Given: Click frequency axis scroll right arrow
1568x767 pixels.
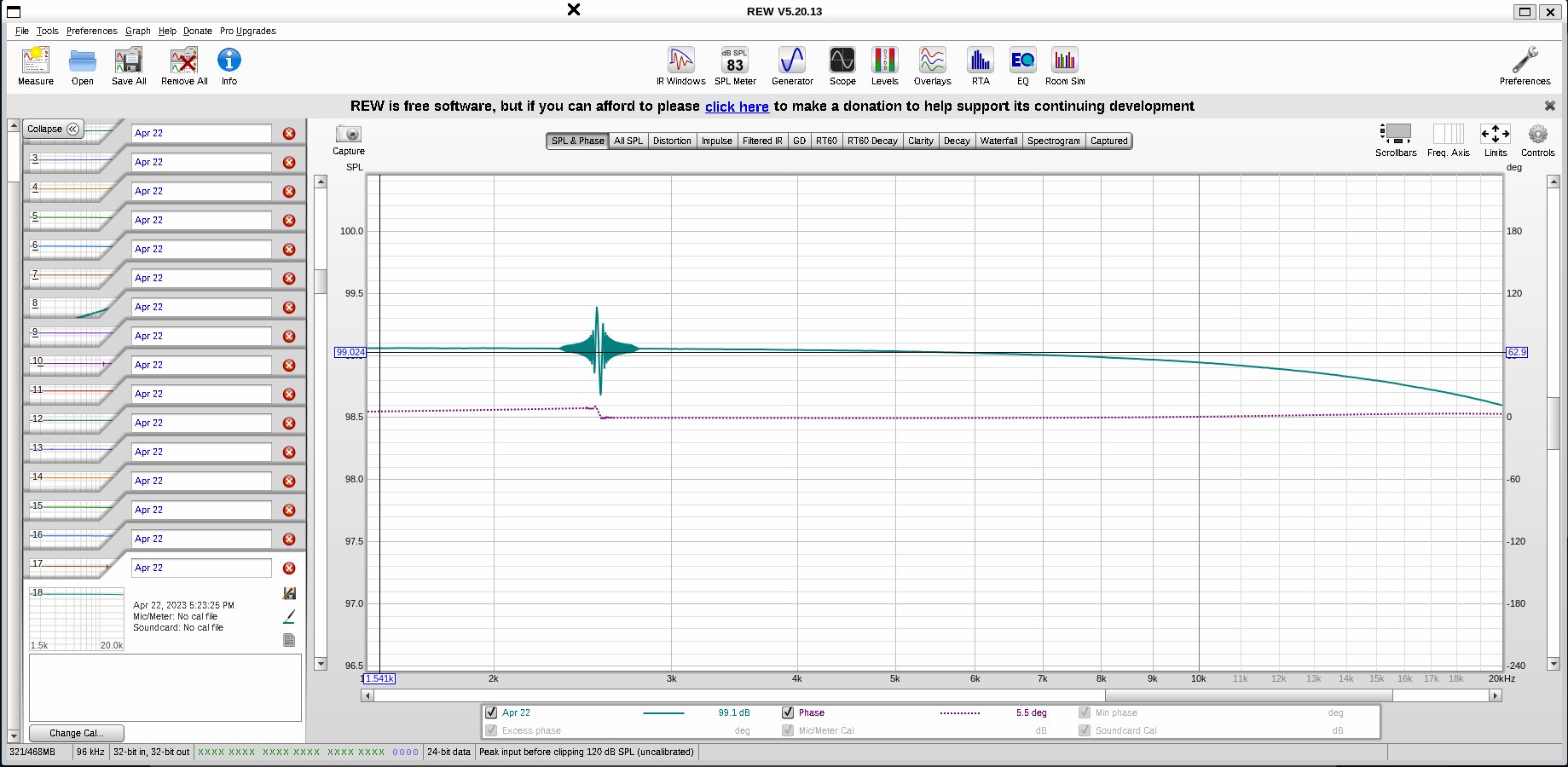Looking at the screenshot, I should click(x=1495, y=695).
